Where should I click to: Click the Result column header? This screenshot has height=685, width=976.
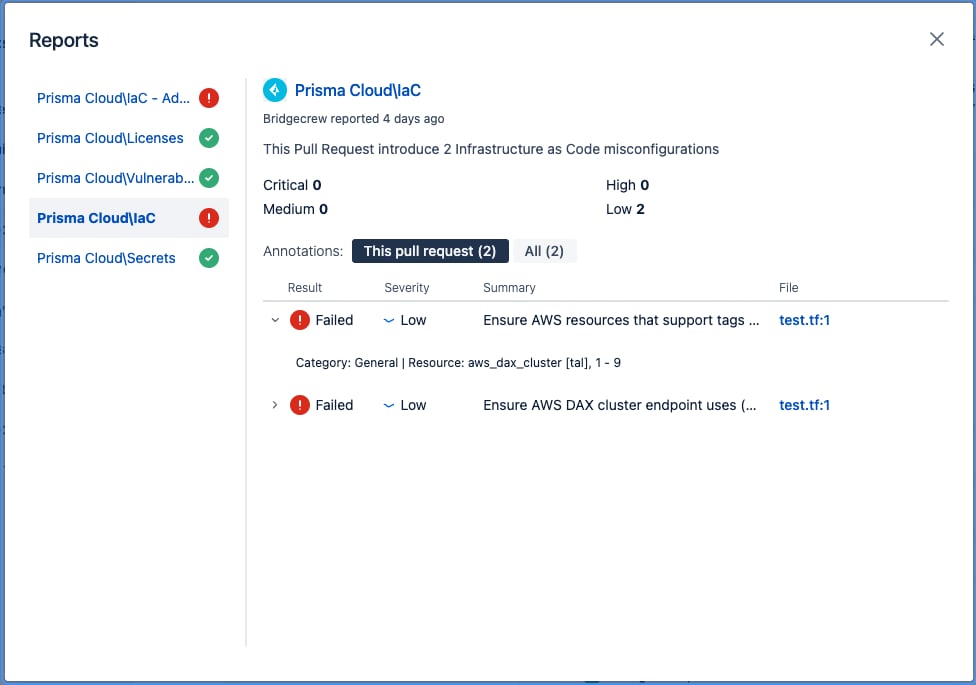[x=304, y=288]
